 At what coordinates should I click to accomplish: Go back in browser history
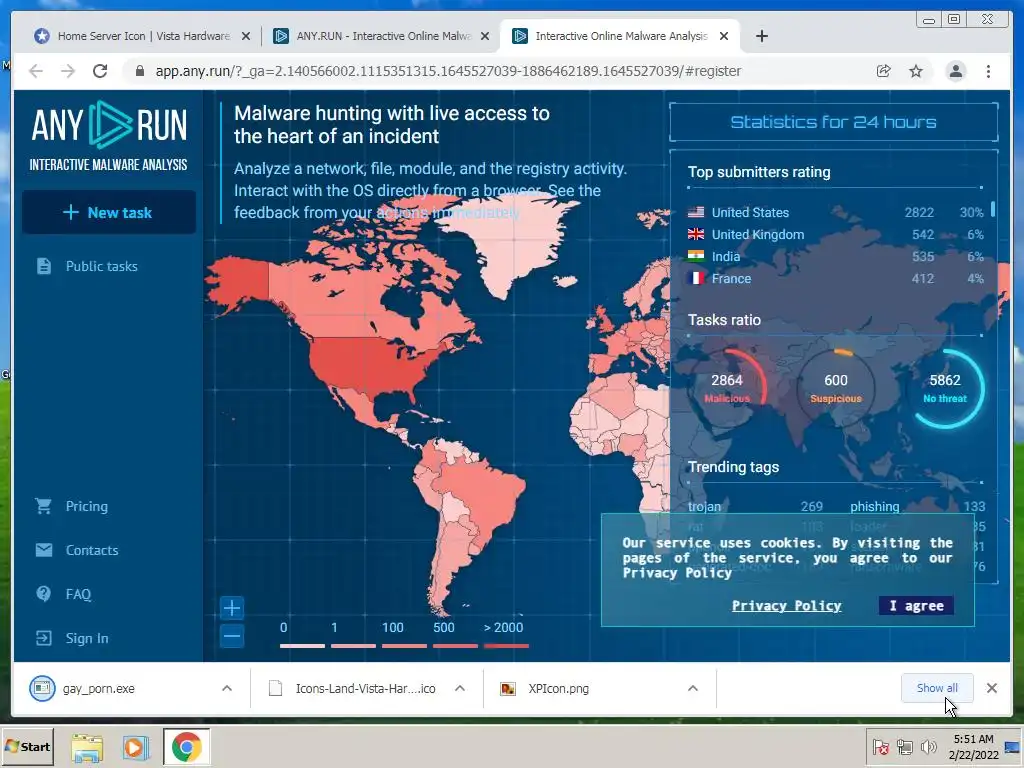coord(36,71)
